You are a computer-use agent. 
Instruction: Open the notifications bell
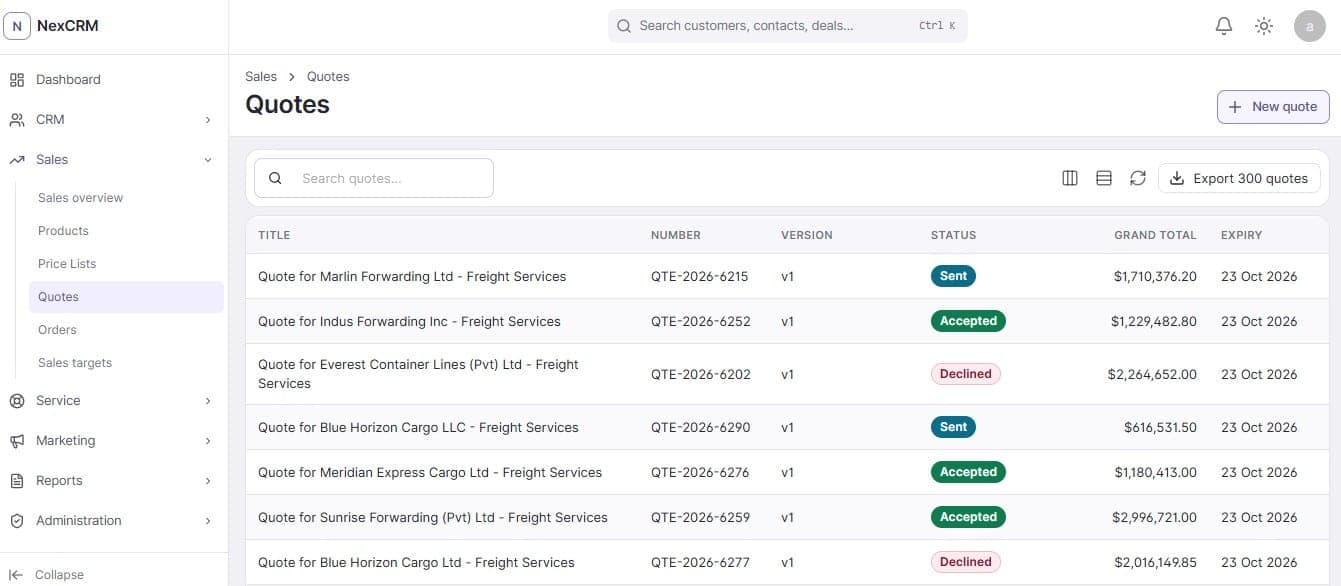pyautogui.click(x=1224, y=26)
